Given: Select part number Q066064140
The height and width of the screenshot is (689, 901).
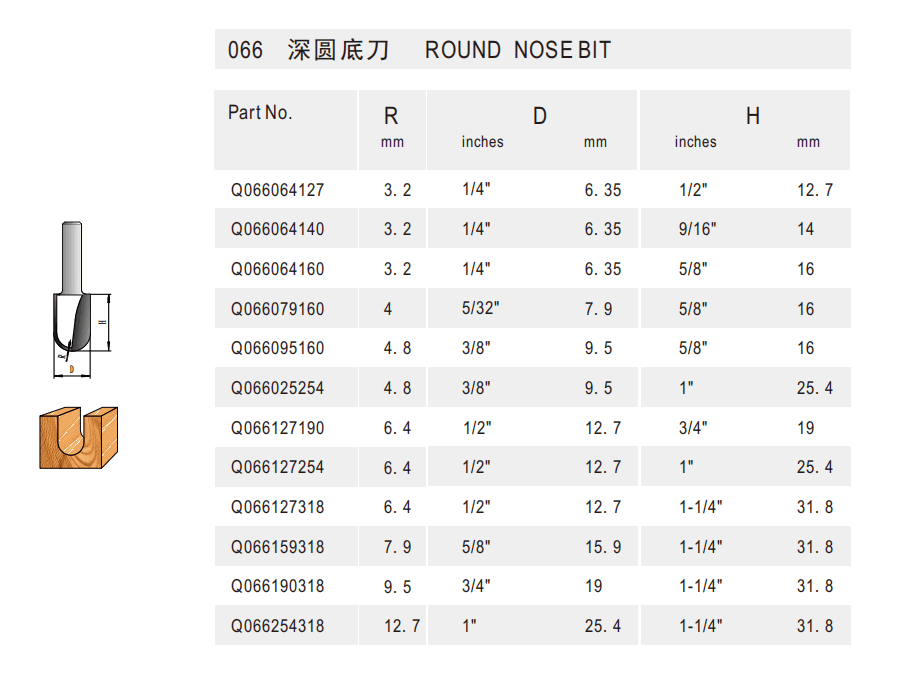Looking at the screenshot, I should point(277,229).
